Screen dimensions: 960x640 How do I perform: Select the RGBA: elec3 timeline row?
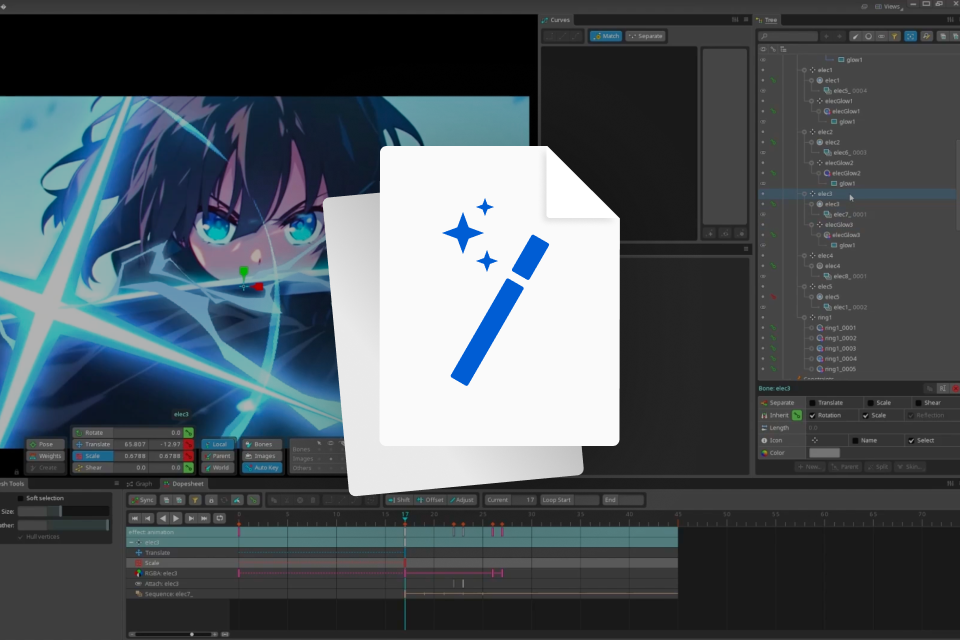pyautogui.click(x=402, y=573)
